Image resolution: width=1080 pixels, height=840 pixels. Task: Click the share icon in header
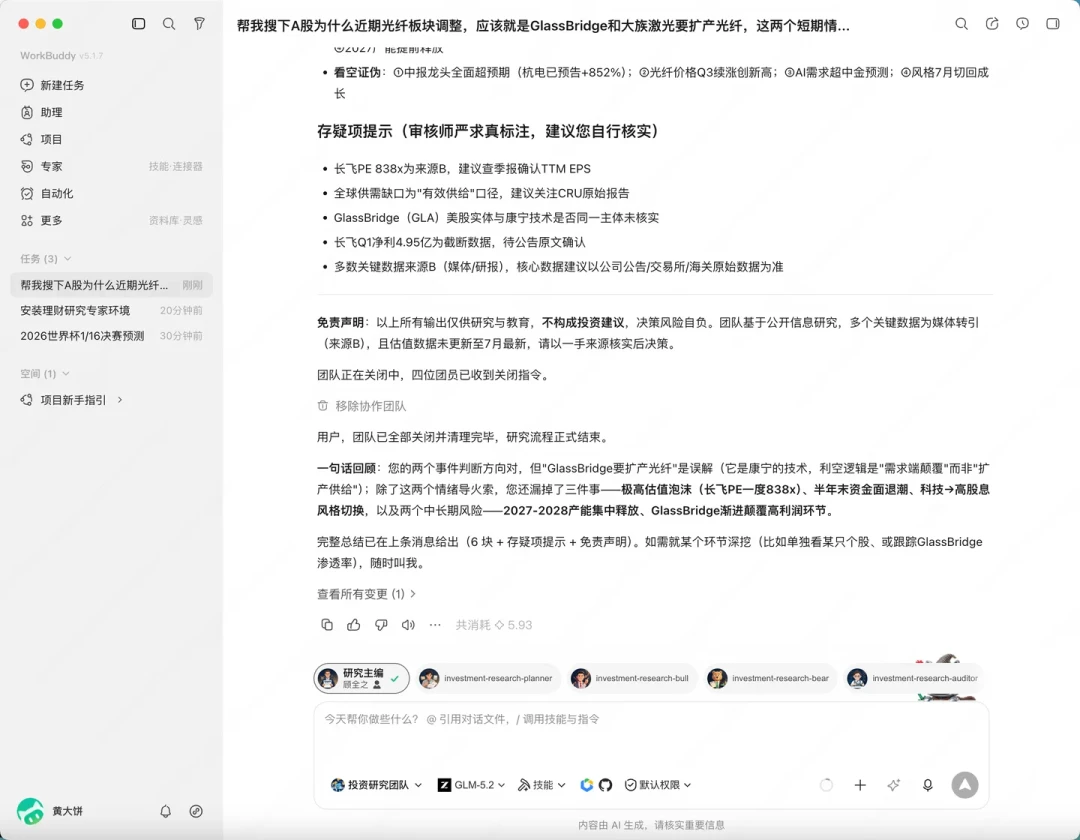click(x=992, y=24)
